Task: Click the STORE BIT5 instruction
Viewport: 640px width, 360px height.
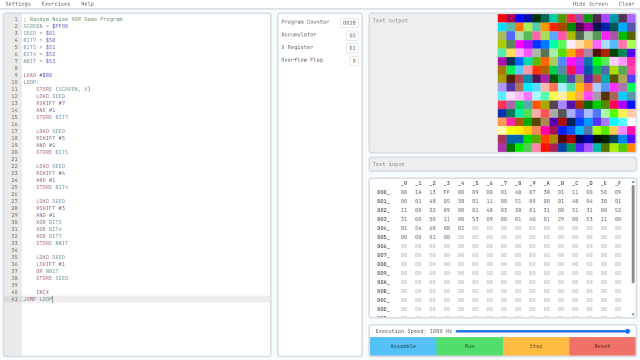Action: point(52,152)
